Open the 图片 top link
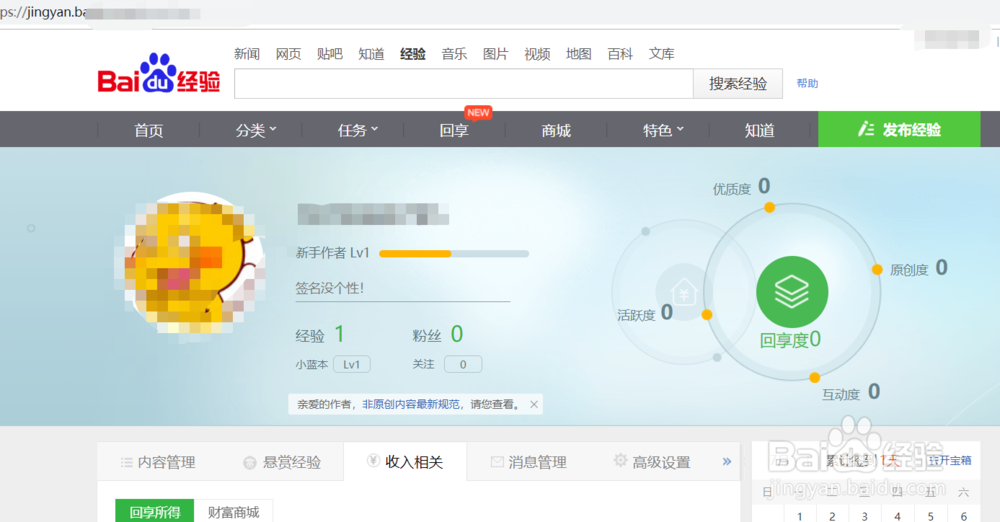This screenshot has height=522, width=1000. click(x=496, y=54)
